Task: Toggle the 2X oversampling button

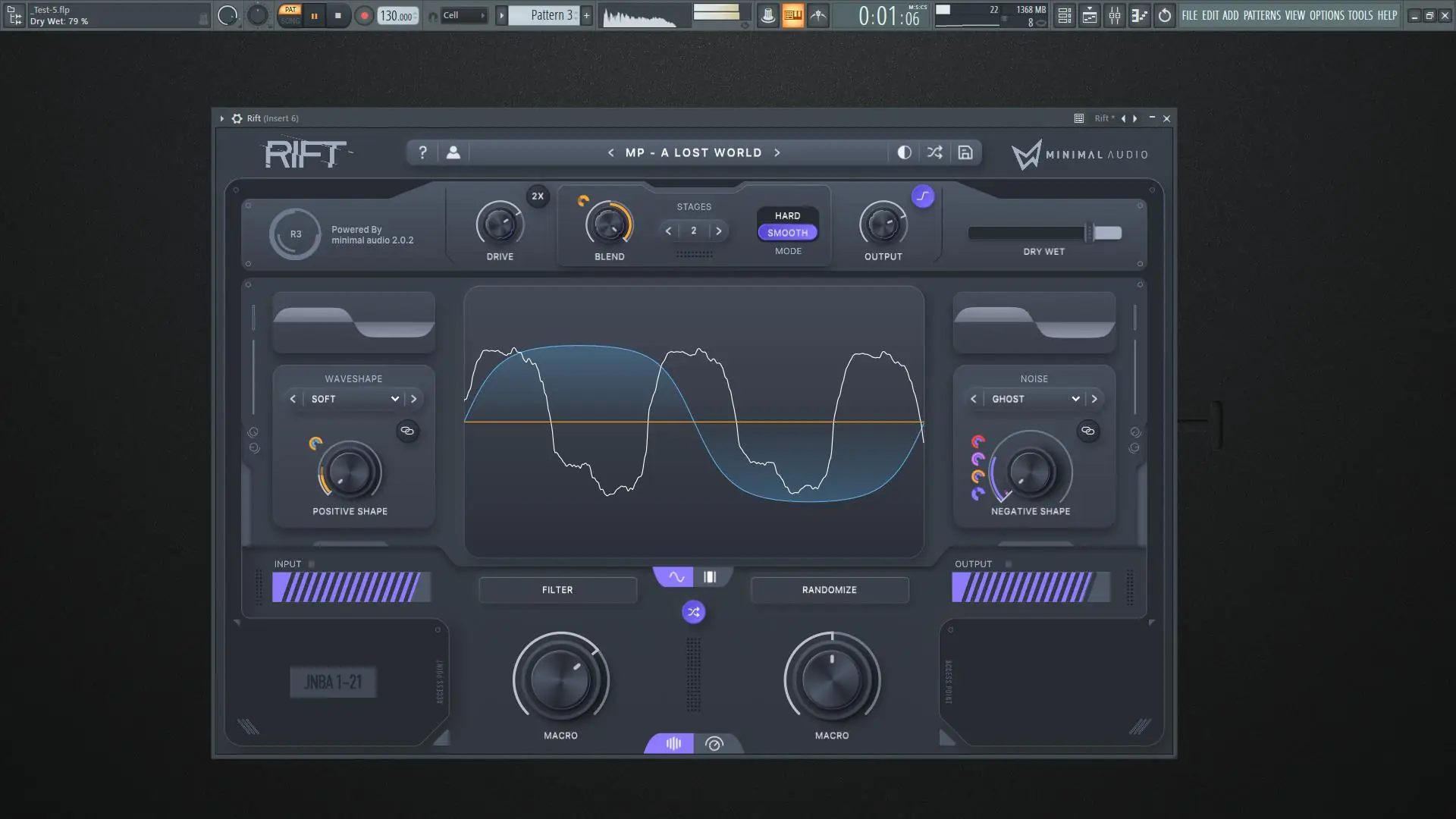Action: (x=538, y=196)
